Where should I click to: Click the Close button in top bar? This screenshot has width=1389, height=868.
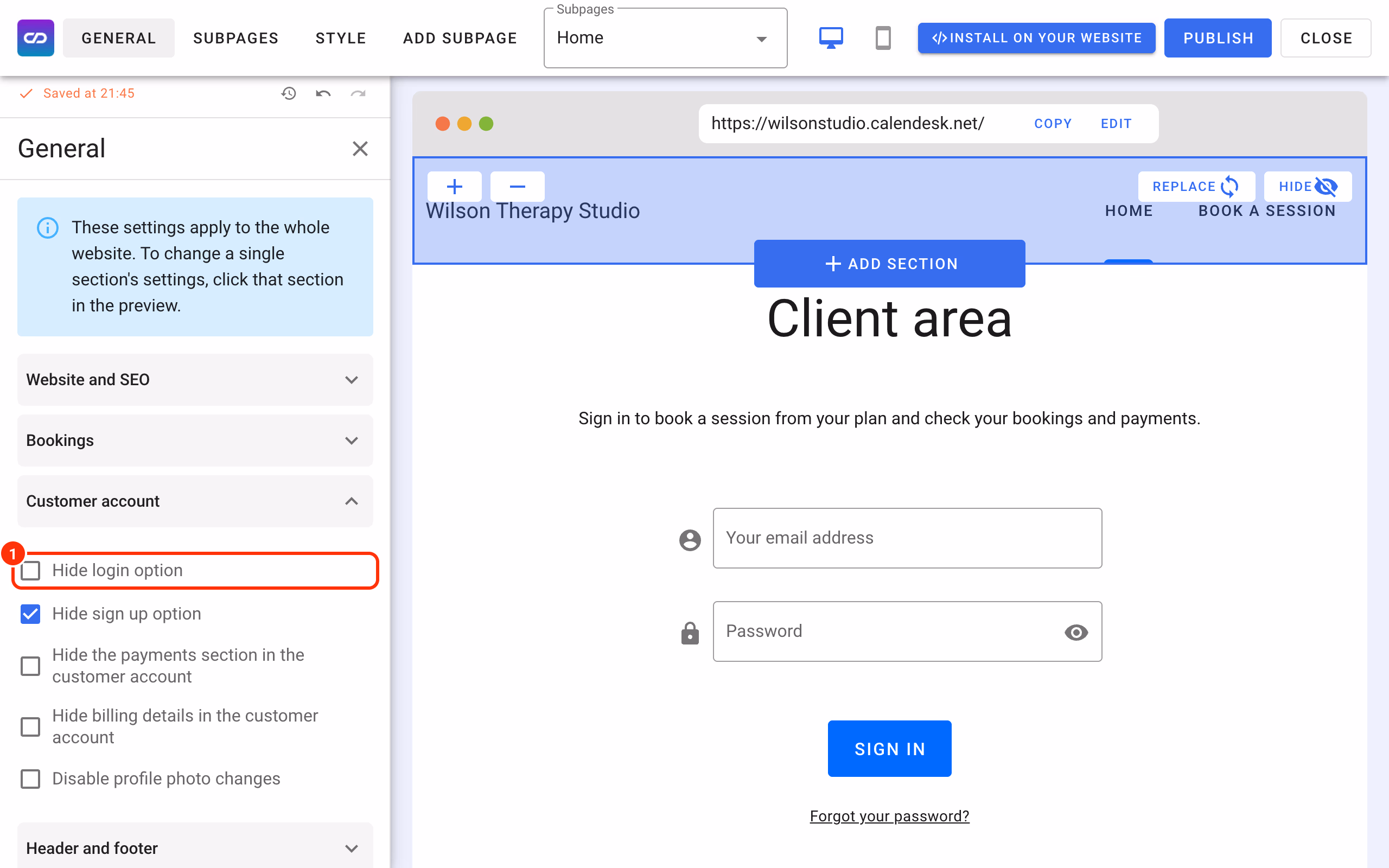click(1326, 38)
